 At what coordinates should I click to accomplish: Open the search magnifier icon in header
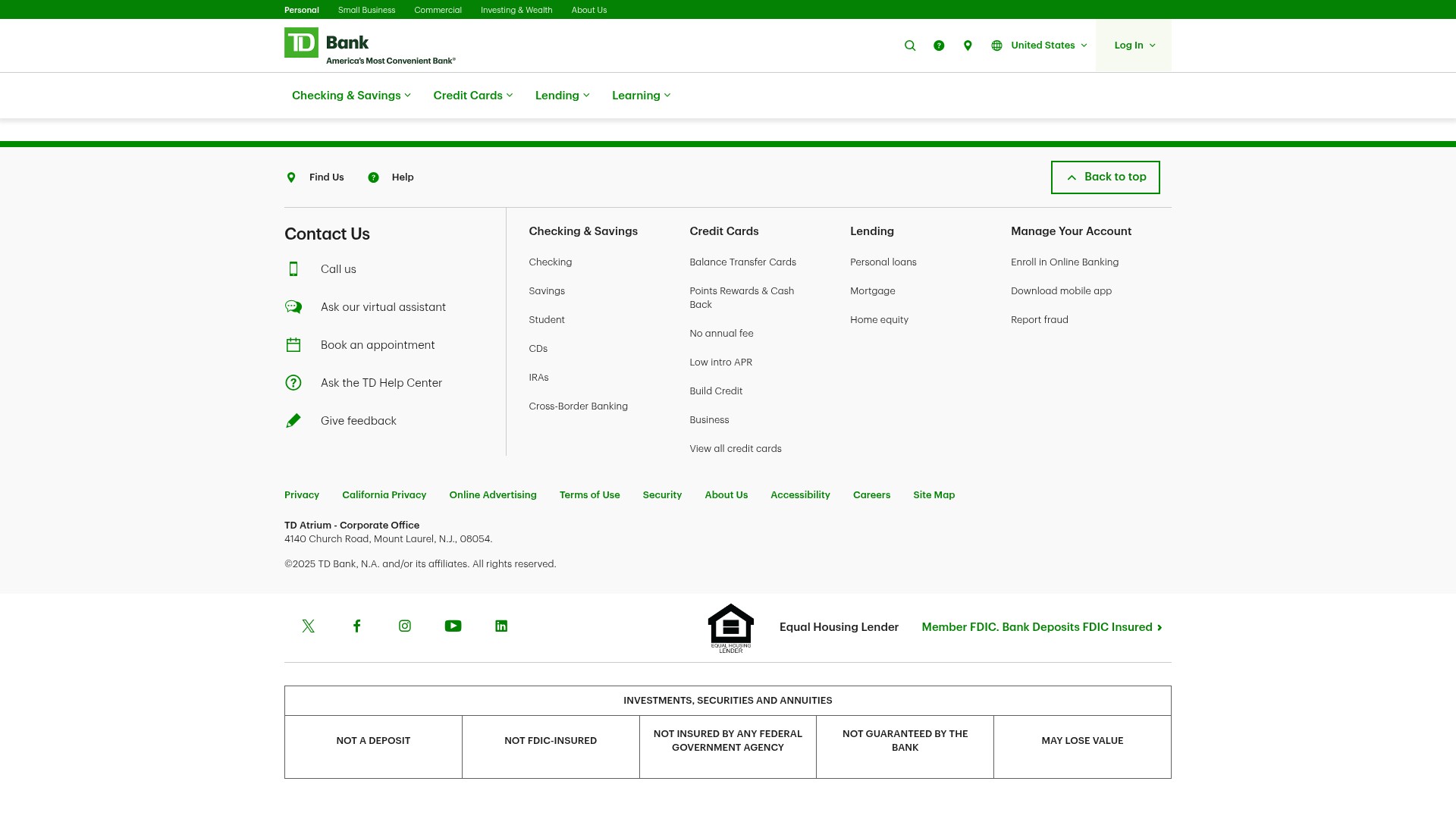pos(910,45)
